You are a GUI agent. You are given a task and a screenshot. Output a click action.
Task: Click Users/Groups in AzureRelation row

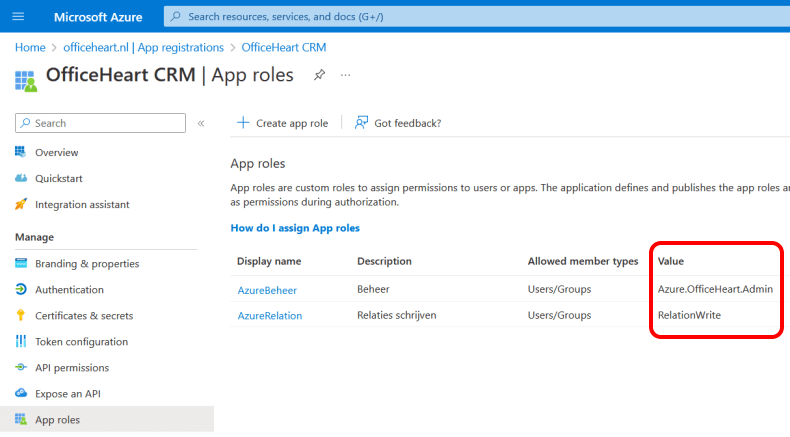(x=559, y=315)
